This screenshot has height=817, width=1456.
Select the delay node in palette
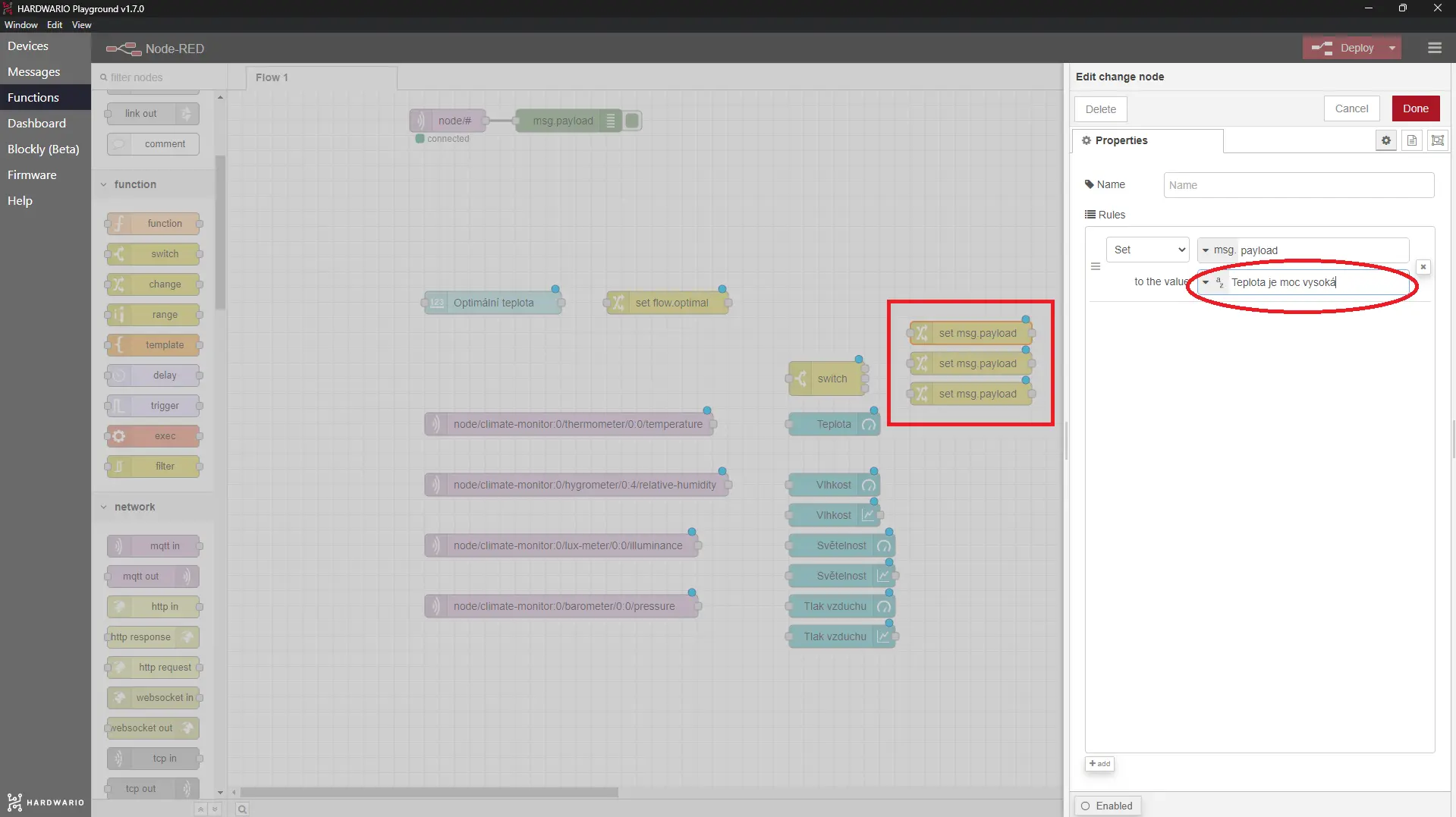[153, 376]
